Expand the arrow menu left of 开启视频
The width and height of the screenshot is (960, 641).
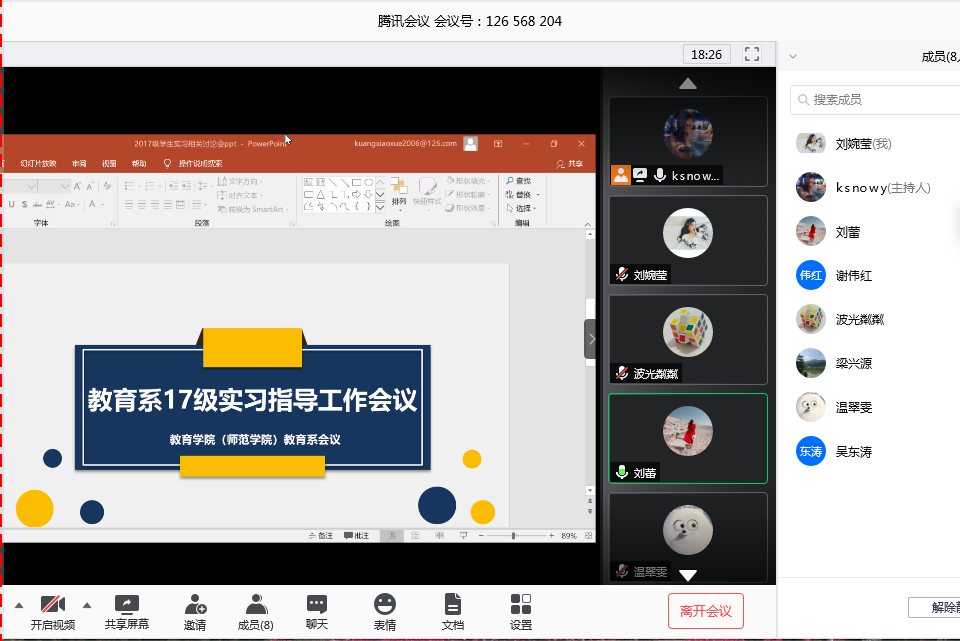point(18,604)
